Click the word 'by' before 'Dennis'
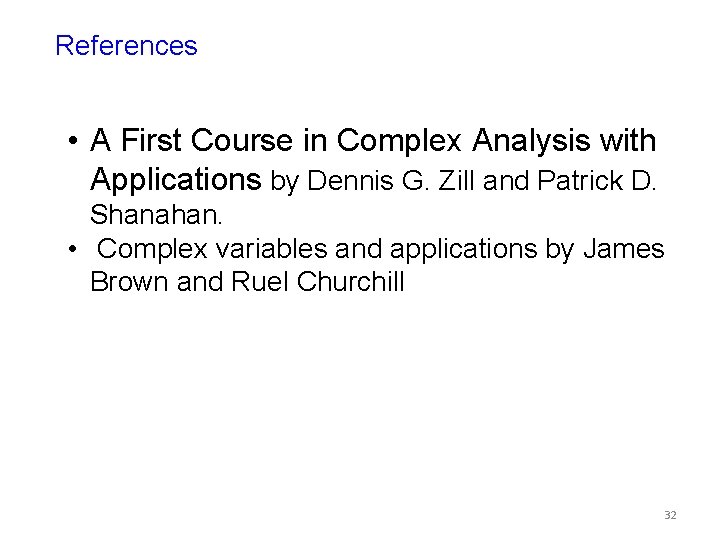The image size is (720, 540). (285, 182)
